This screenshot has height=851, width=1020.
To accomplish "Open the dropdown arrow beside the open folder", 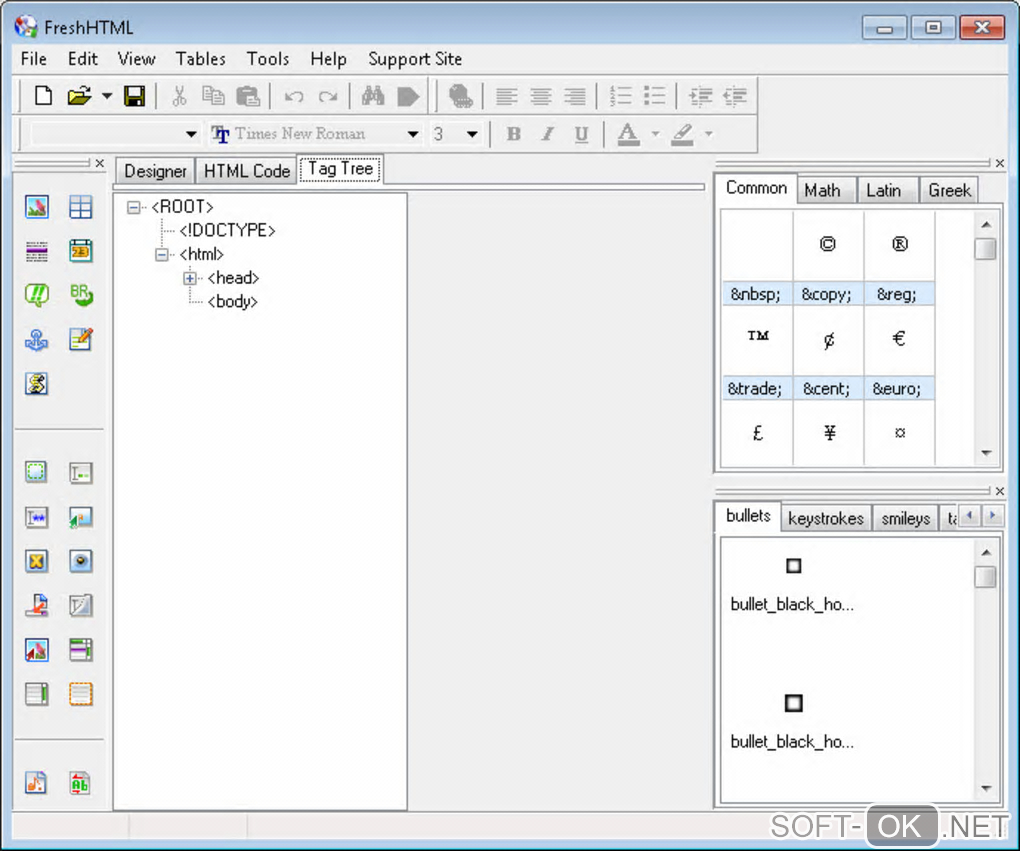I will point(107,96).
